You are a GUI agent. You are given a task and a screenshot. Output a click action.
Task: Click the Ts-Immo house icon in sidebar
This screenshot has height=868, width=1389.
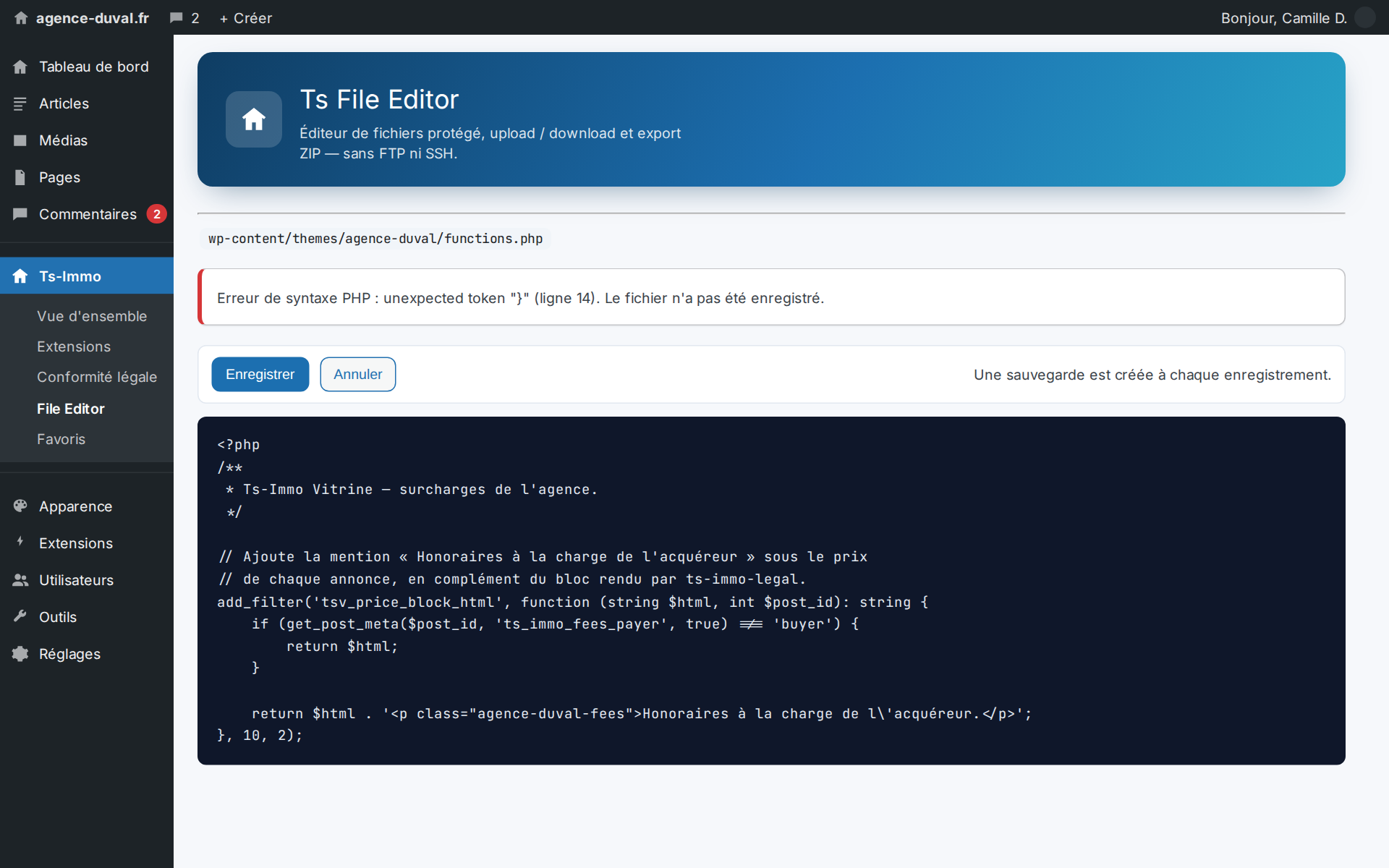click(20, 276)
